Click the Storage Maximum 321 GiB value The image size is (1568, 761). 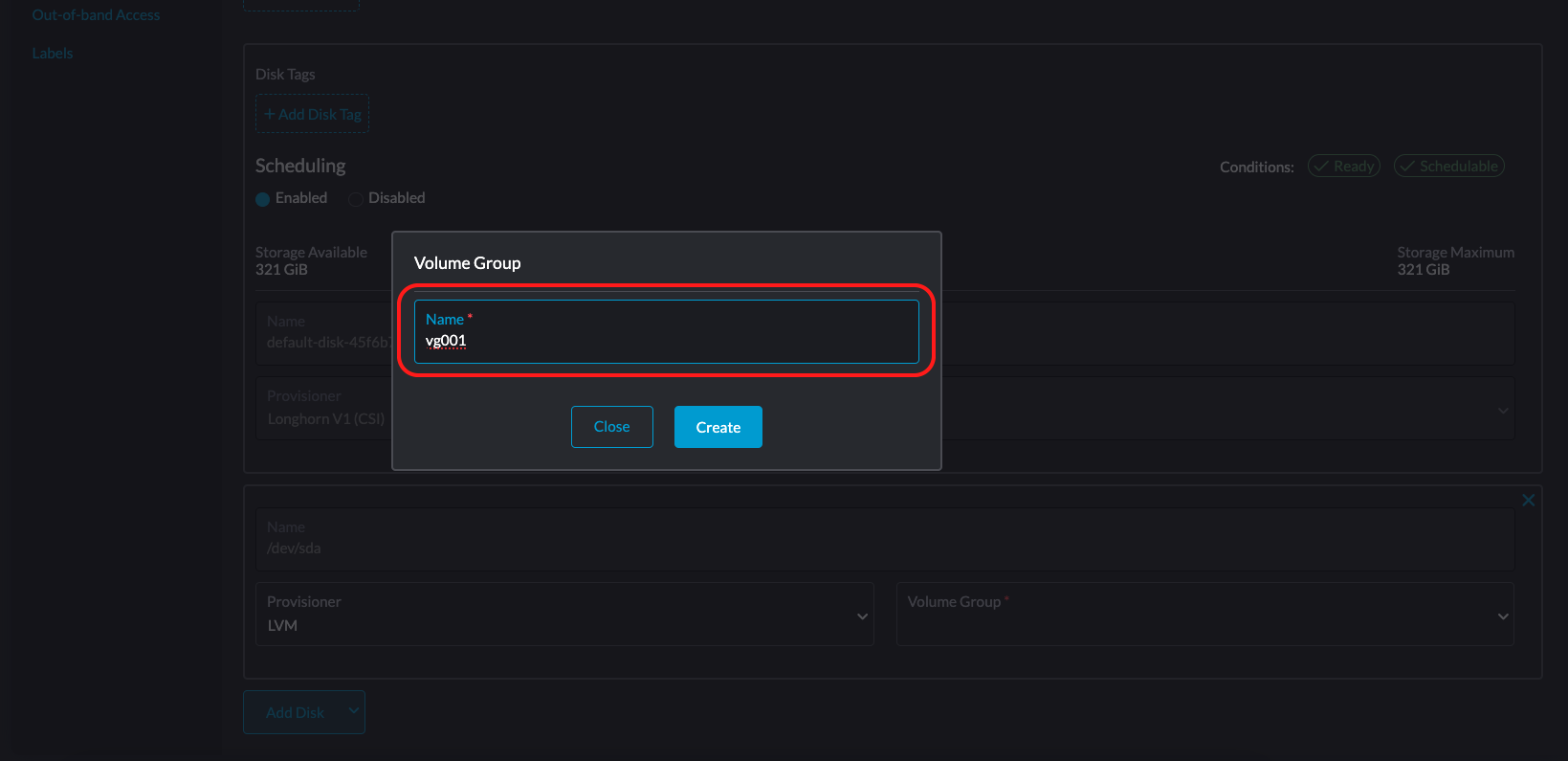[1423, 270]
